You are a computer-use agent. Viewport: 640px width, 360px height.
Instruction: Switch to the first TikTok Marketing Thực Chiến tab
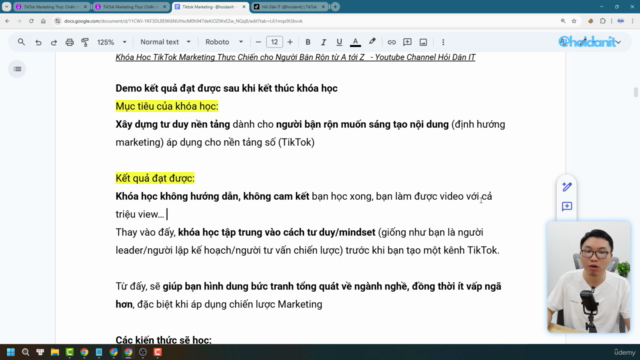[x=51, y=7]
